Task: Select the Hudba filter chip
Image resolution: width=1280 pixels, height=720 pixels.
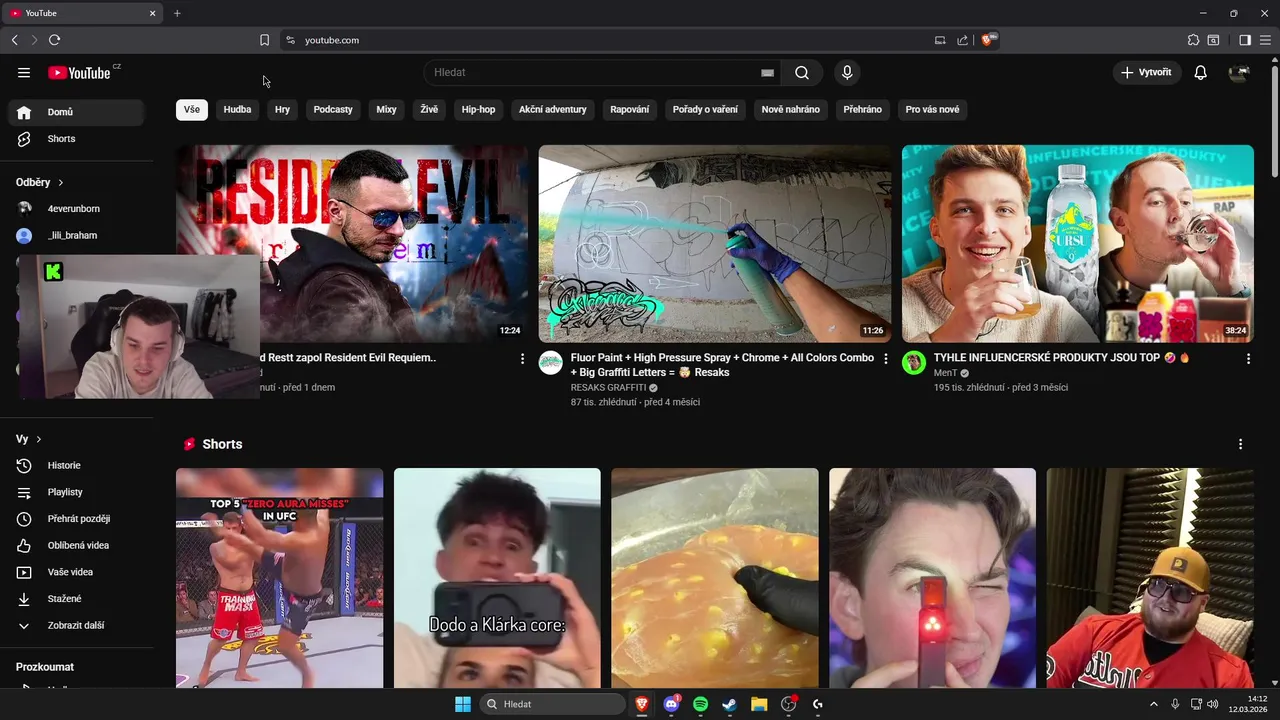Action: tap(237, 110)
